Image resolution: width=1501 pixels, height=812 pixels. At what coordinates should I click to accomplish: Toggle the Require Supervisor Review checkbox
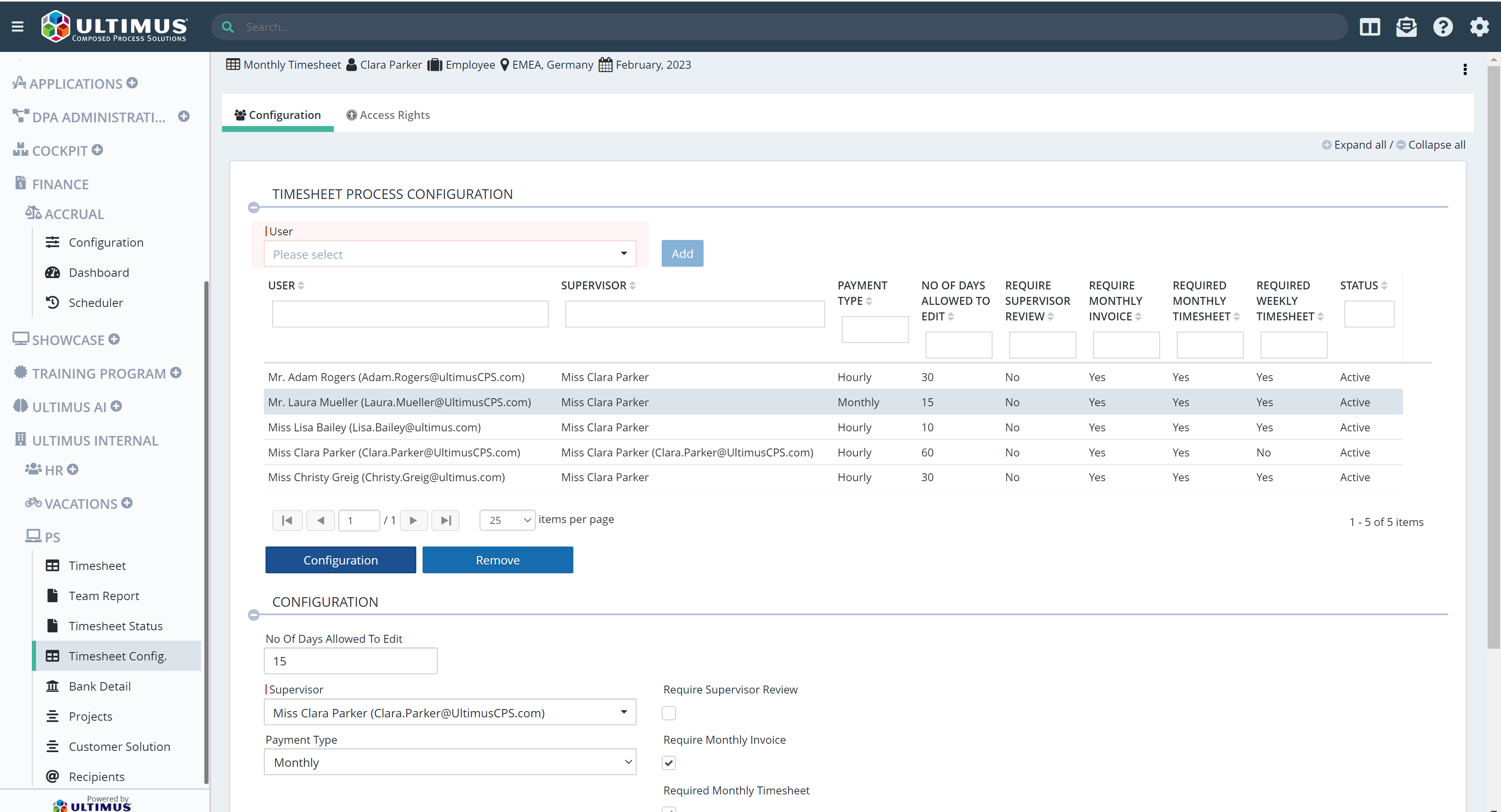pos(668,713)
